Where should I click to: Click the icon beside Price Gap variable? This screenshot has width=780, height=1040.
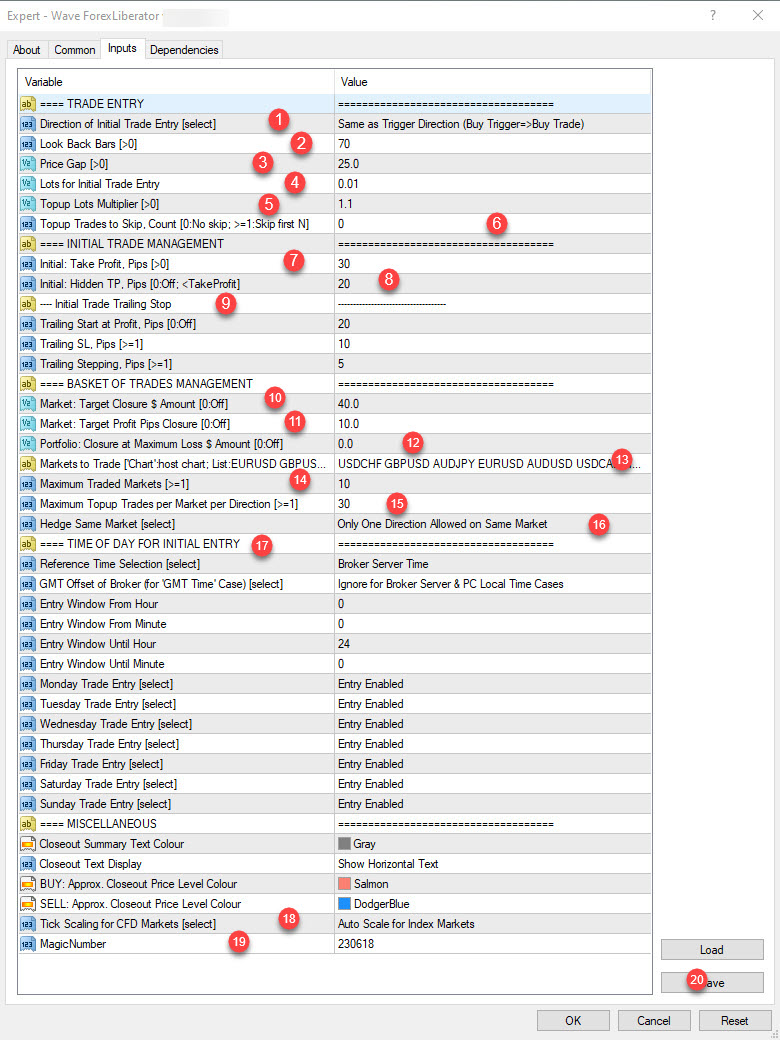pyautogui.click(x=28, y=164)
